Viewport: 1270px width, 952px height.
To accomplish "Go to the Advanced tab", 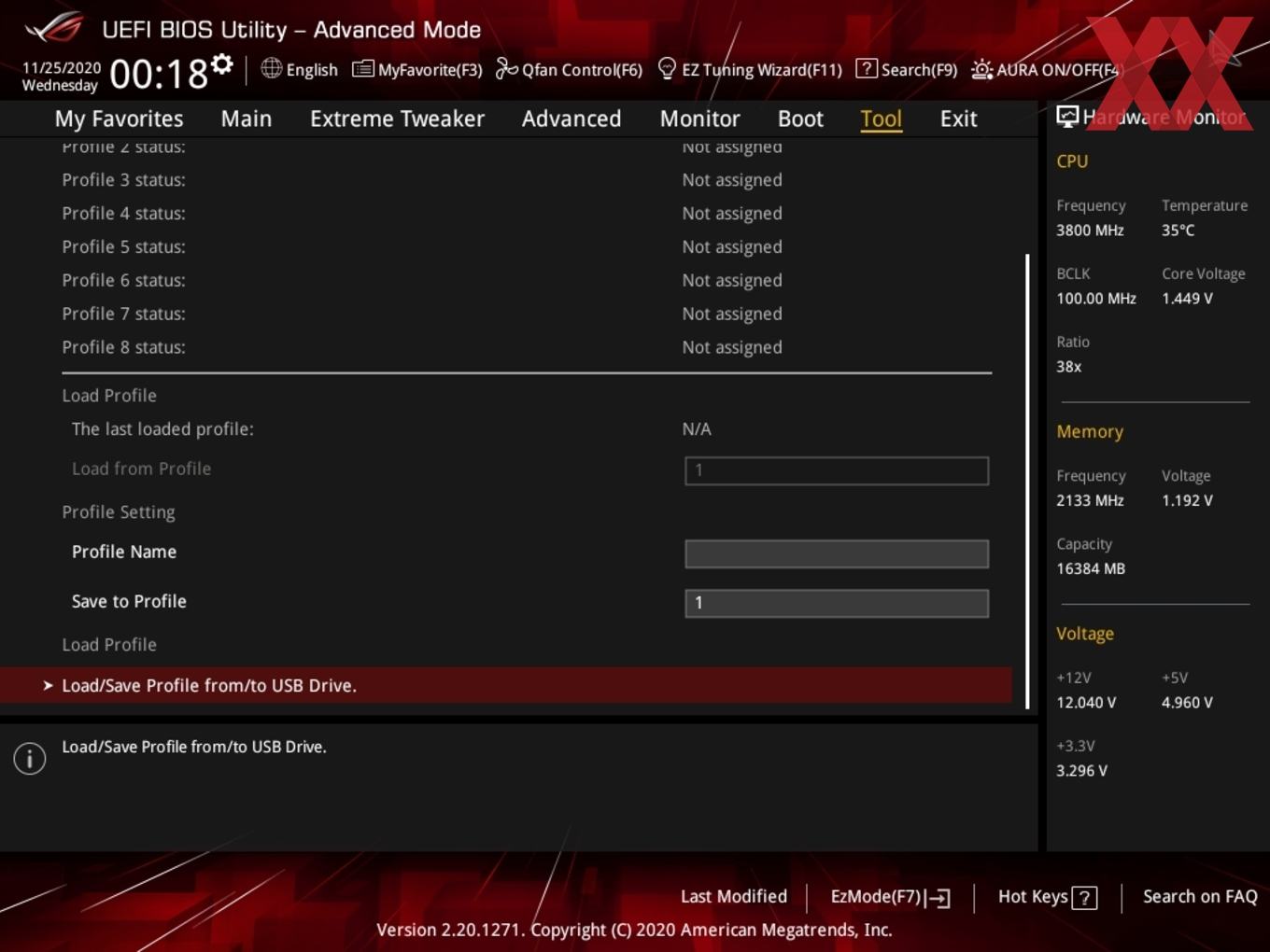I will pyautogui.click(x=571, y=119).
